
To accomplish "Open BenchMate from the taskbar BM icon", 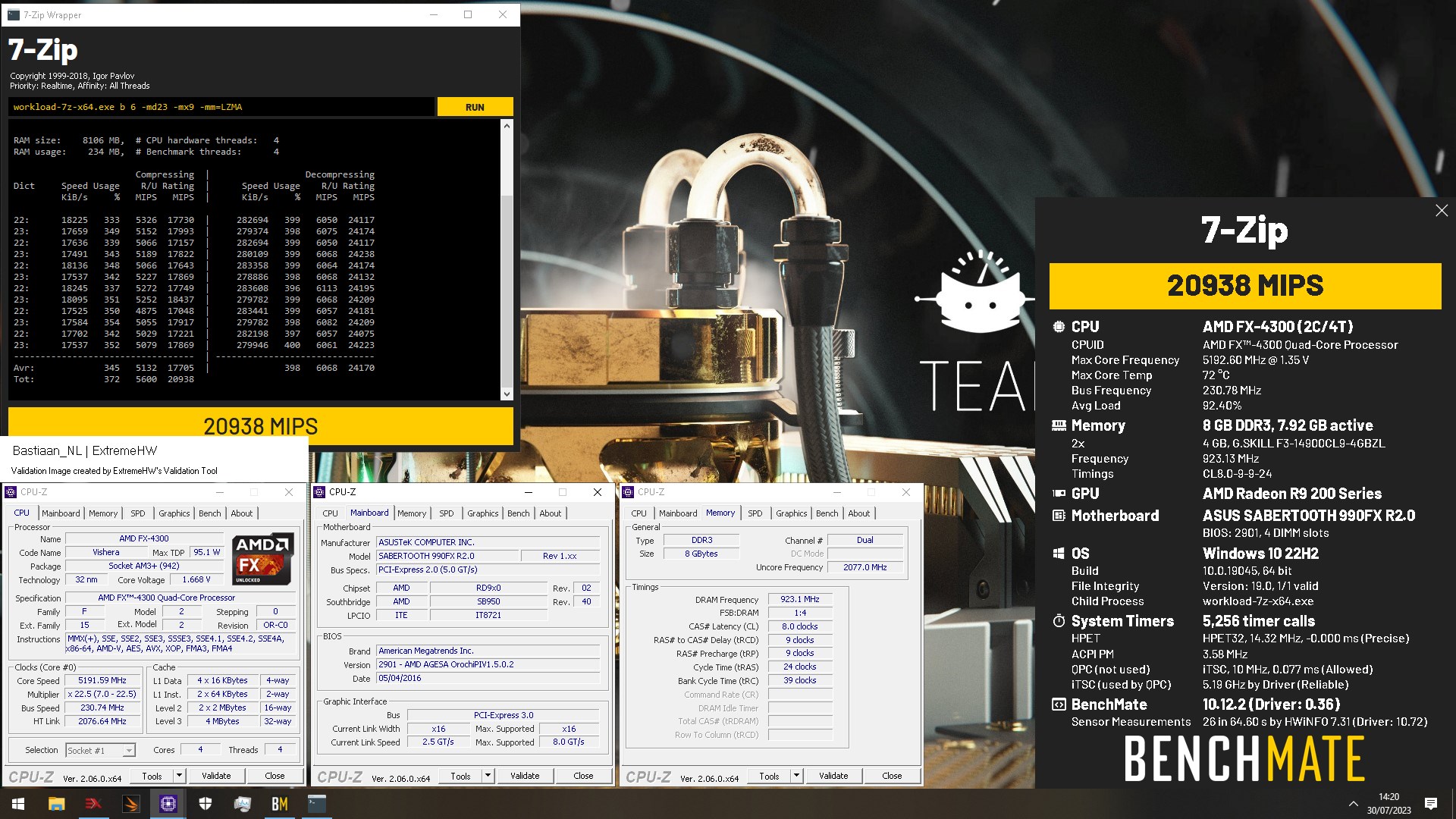I will (279, 804).
